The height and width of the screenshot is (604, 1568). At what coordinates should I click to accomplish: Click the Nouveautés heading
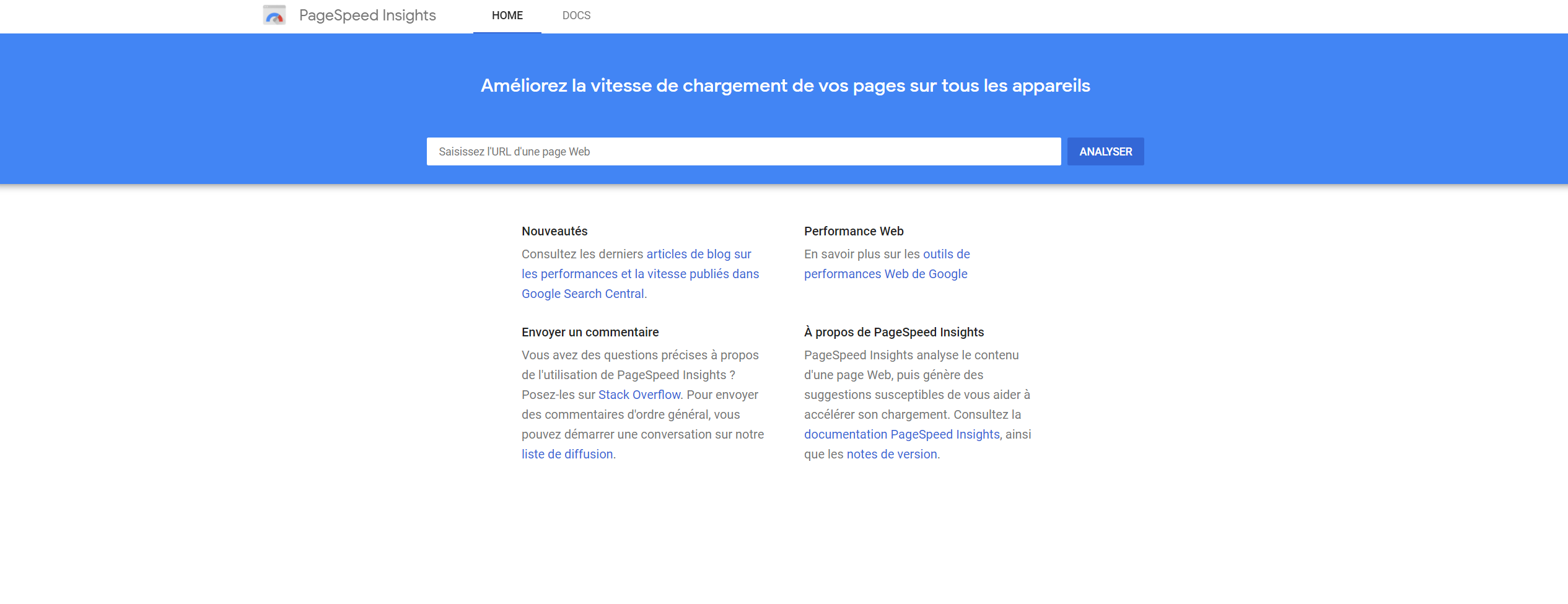point(554,231)
